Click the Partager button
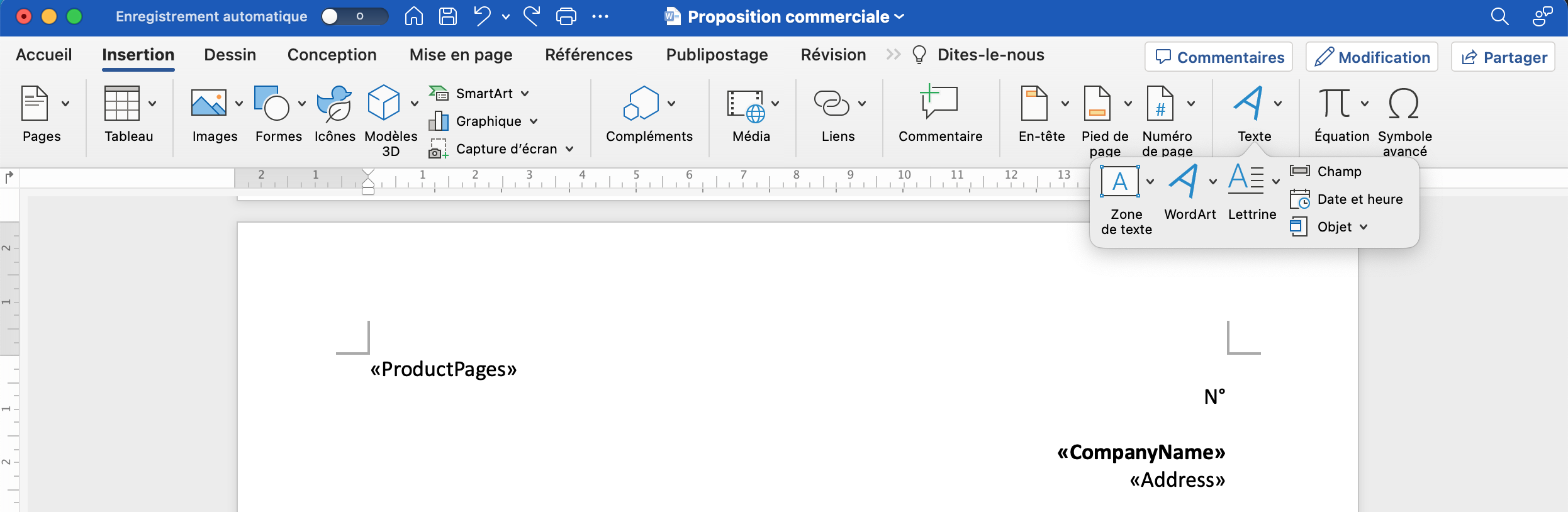This screenshot has height=512, width=1568. point(1503,57)
